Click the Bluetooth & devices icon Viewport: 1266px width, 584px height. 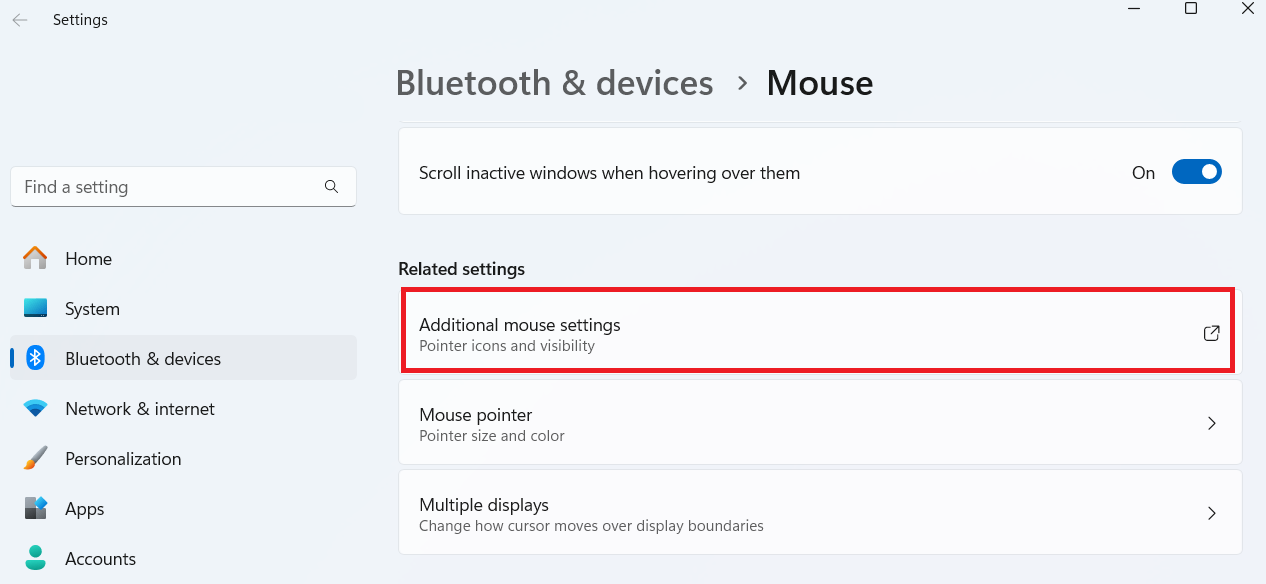point(35,358)
